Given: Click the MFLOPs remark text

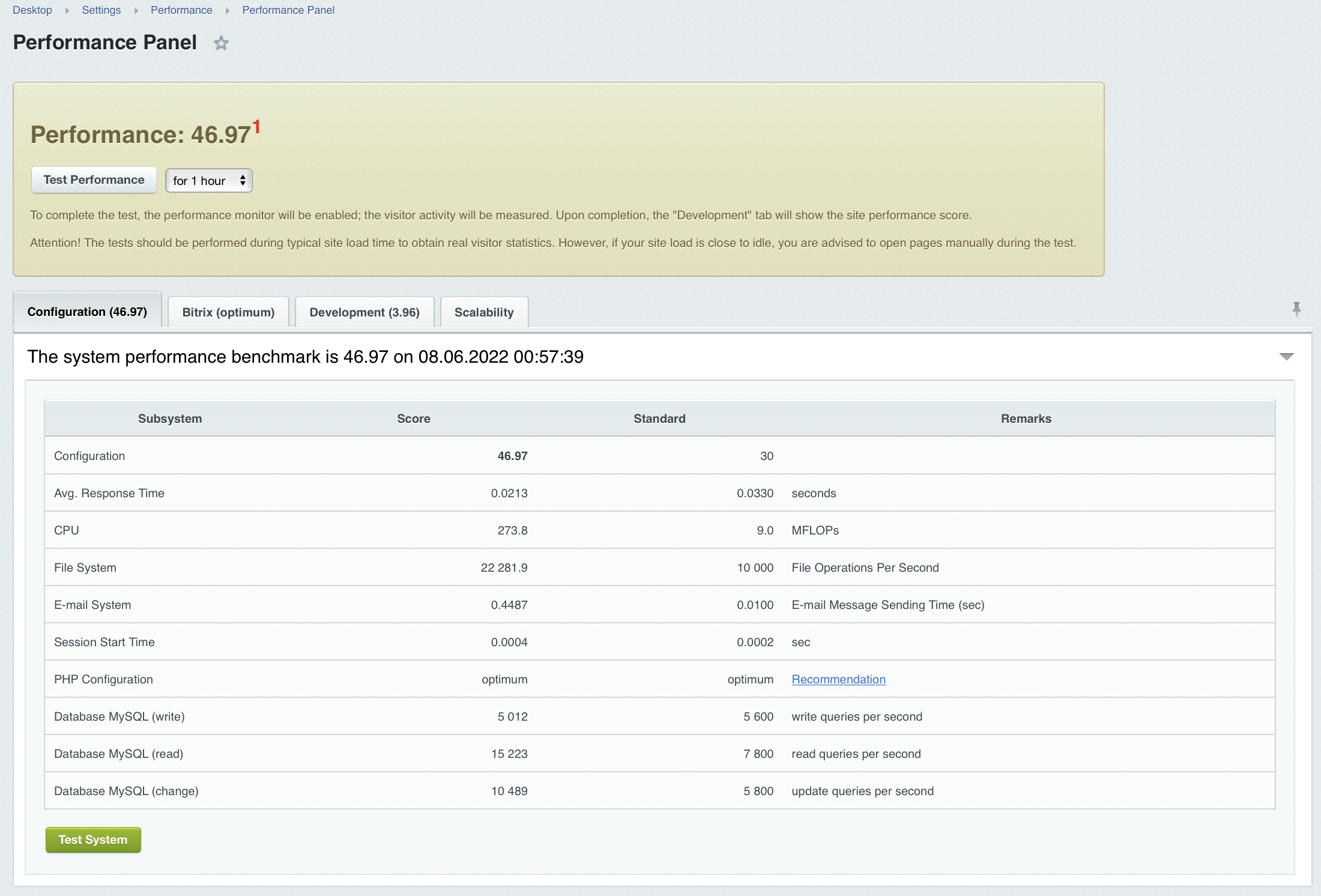Looking at the screenshot, I should coord(815,530).
